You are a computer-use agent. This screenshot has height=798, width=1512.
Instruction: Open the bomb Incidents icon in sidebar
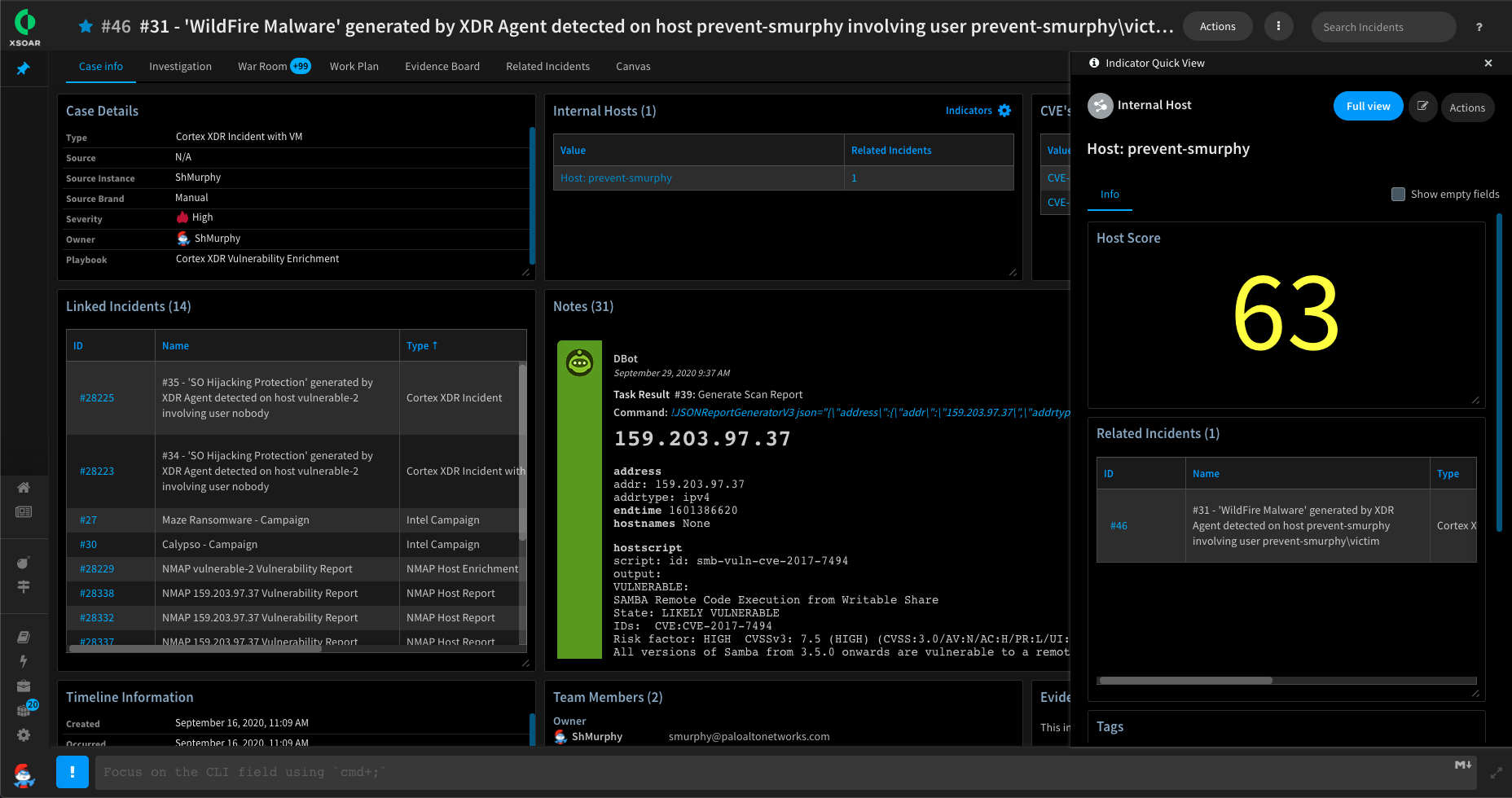click(x=24, y=563)
